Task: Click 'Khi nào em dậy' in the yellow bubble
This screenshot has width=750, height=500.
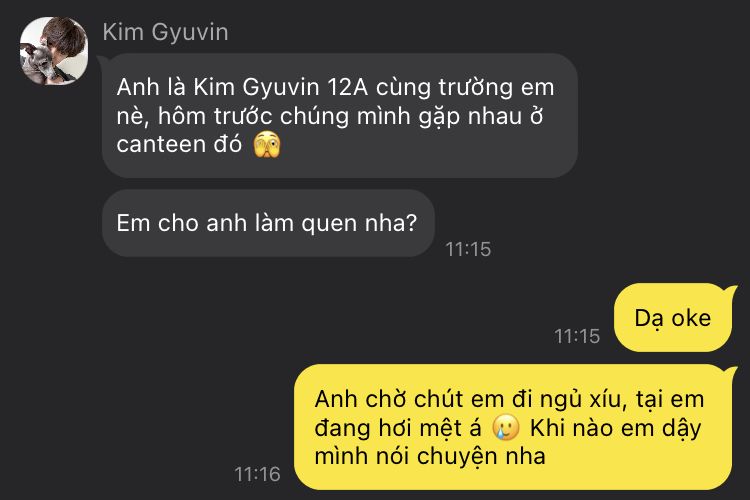Action: pos(616,428)
